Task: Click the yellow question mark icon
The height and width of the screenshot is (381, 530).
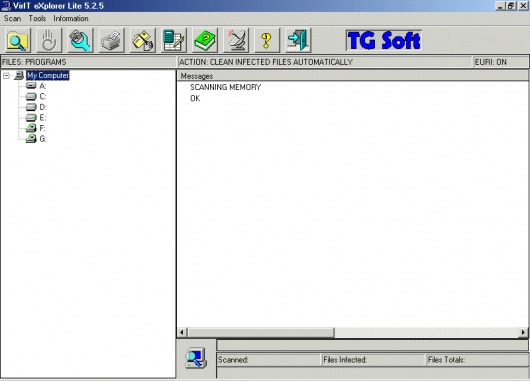Action: click(267, 41)
